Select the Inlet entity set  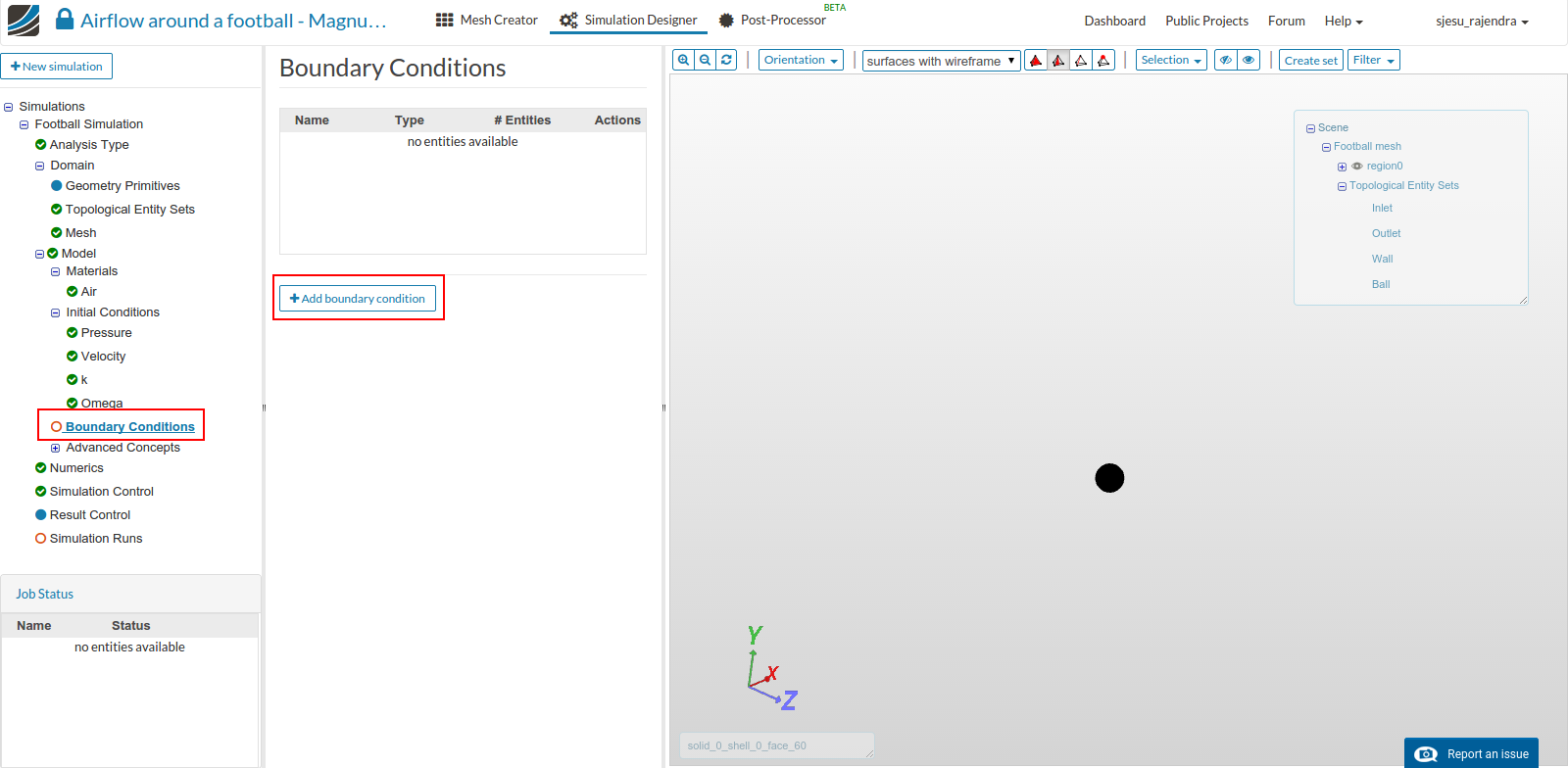click(x=1382, y=208)
